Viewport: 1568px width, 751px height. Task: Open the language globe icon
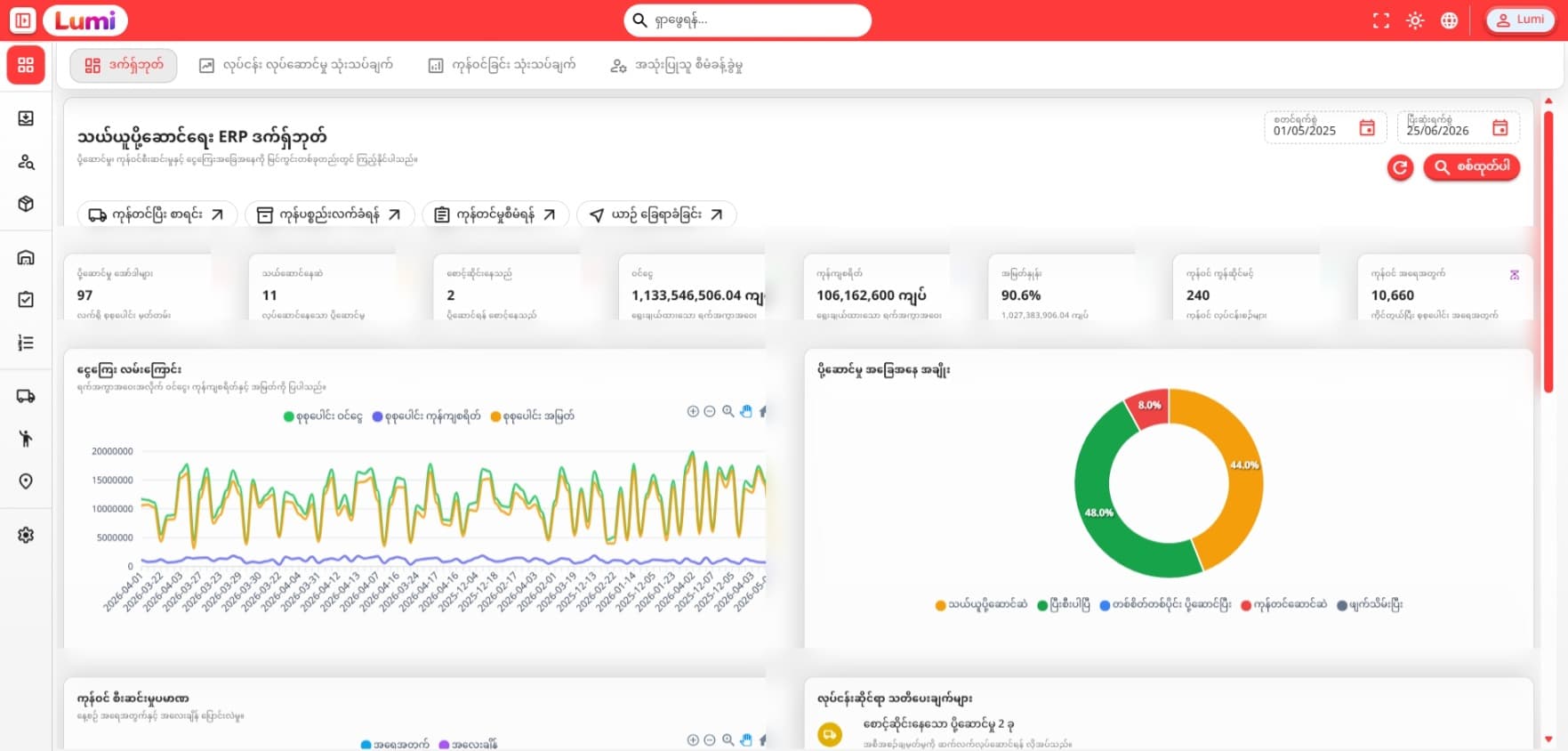(1449, 20)
